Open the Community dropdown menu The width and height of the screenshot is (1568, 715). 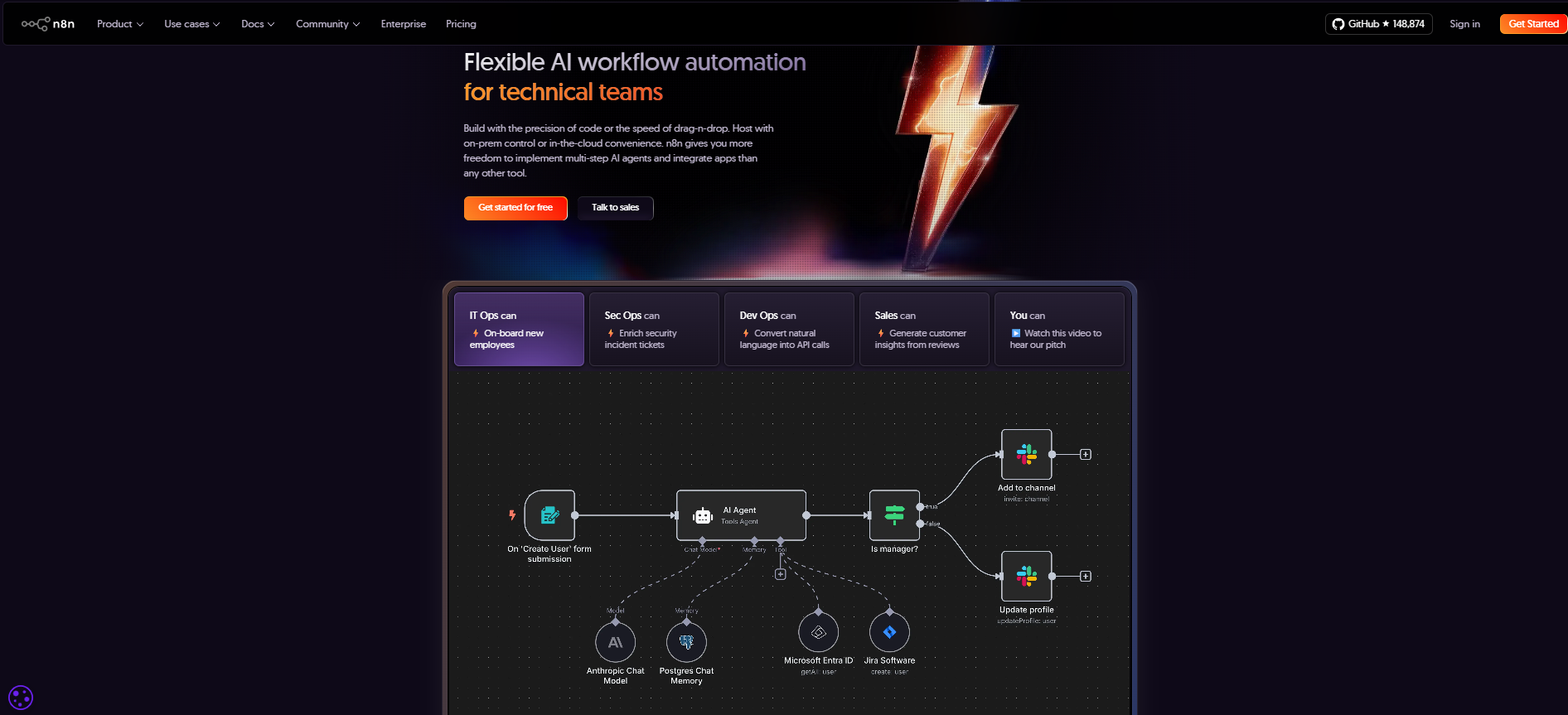tap(327, 24)
